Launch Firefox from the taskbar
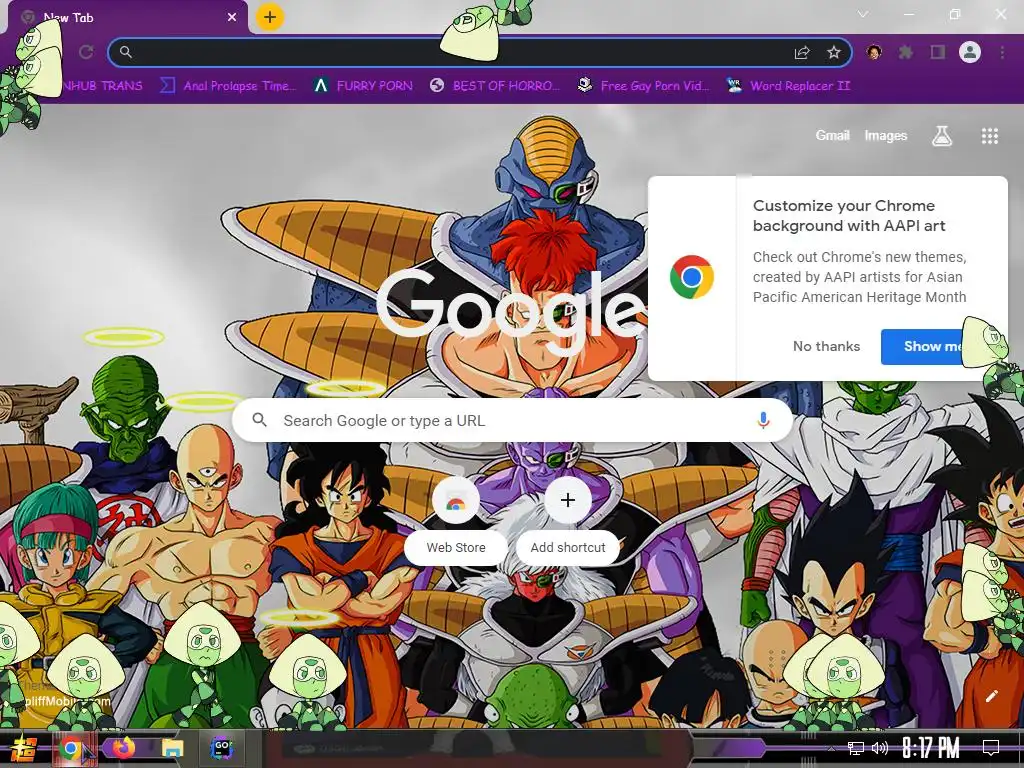1024x768 pixels. pyautogui.click(x=123, y=748)
